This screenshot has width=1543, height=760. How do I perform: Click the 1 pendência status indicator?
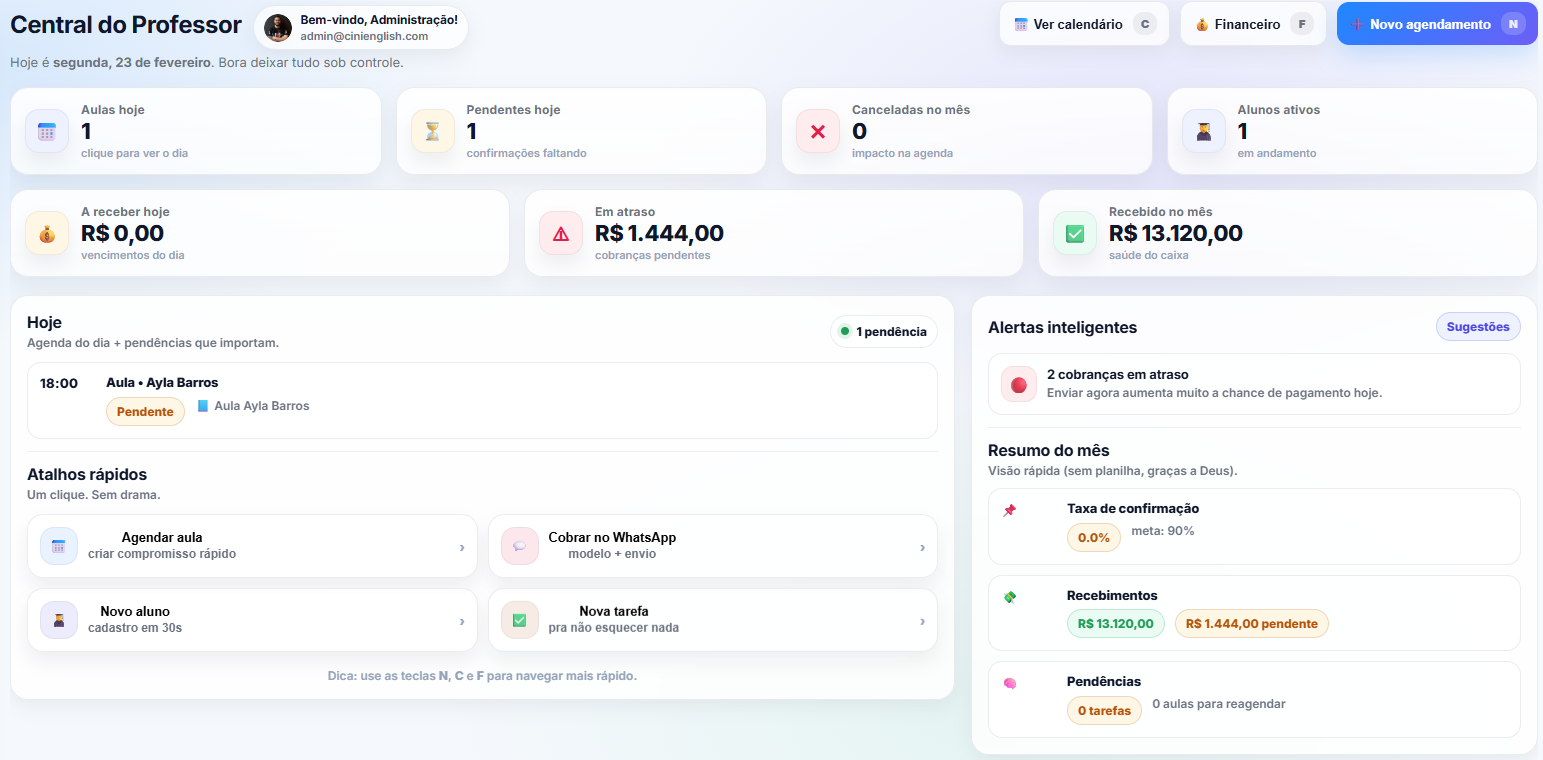[883, 331]
